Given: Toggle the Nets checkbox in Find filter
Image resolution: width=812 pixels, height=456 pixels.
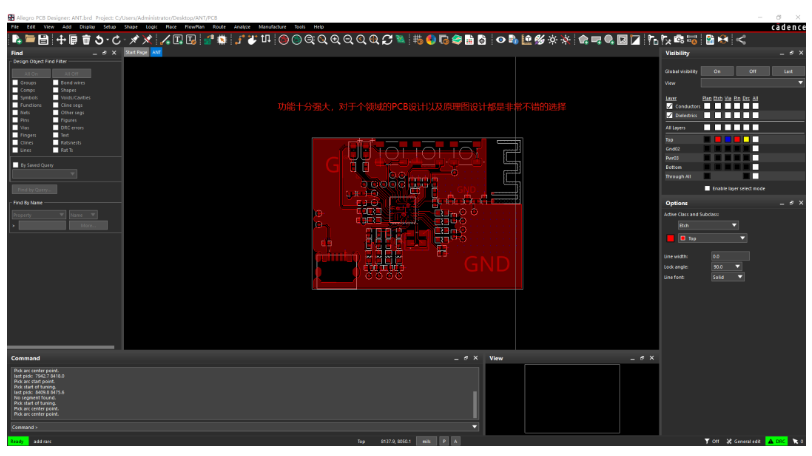Looking at the screenshot, I should click(15, 113).
